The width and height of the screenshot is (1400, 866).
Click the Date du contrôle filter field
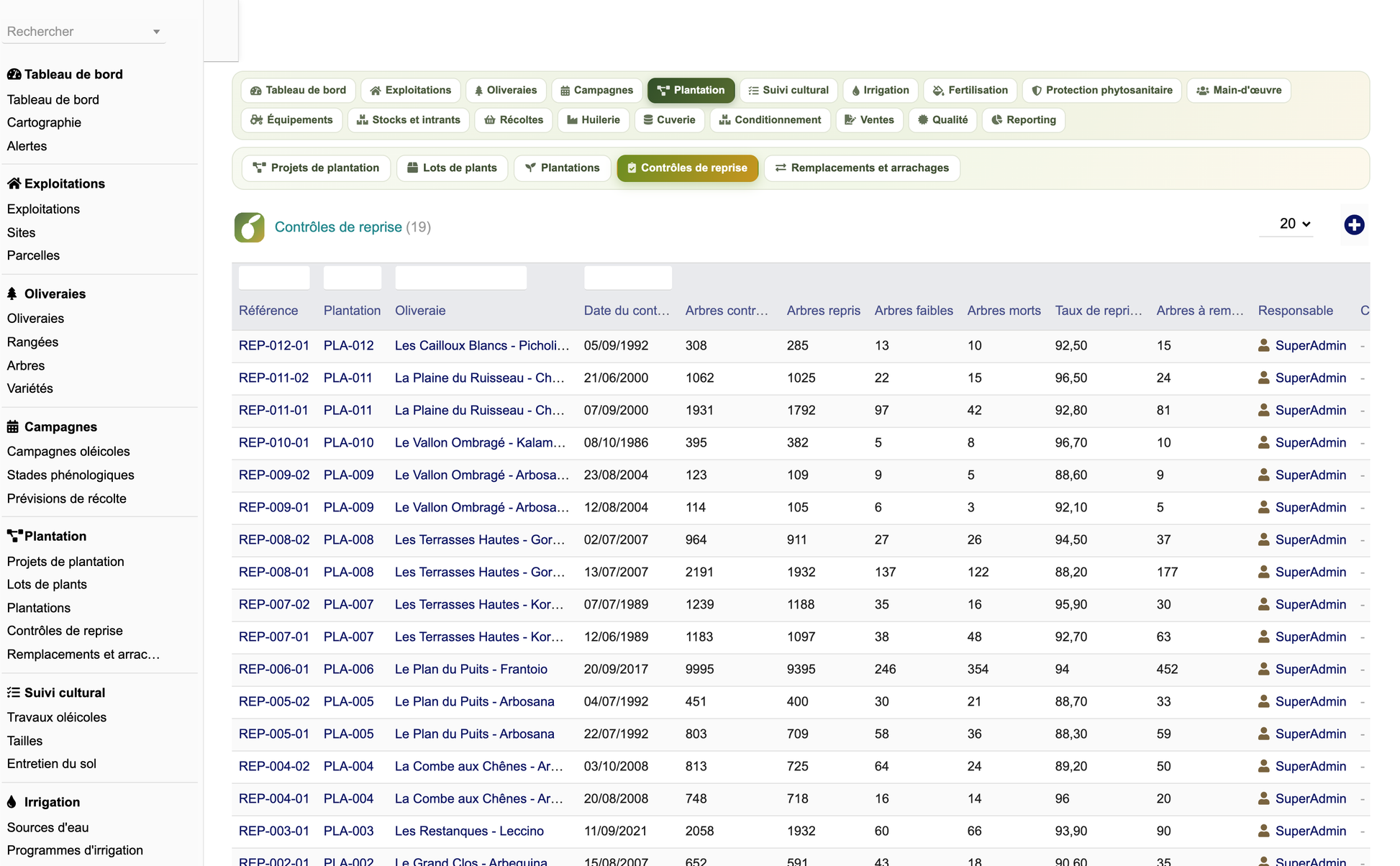pos(627,278)
